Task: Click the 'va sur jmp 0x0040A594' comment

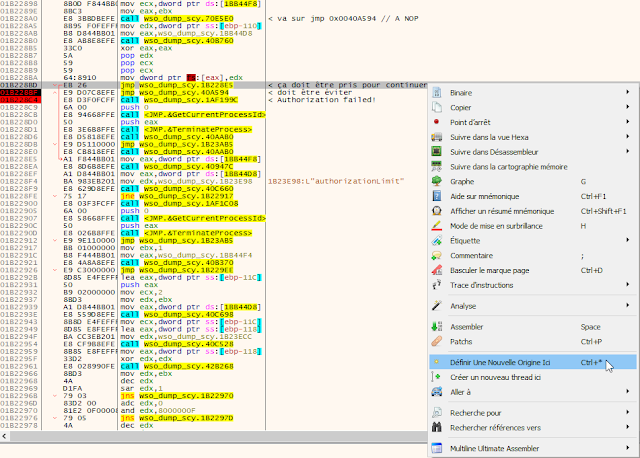Action: 343,18
